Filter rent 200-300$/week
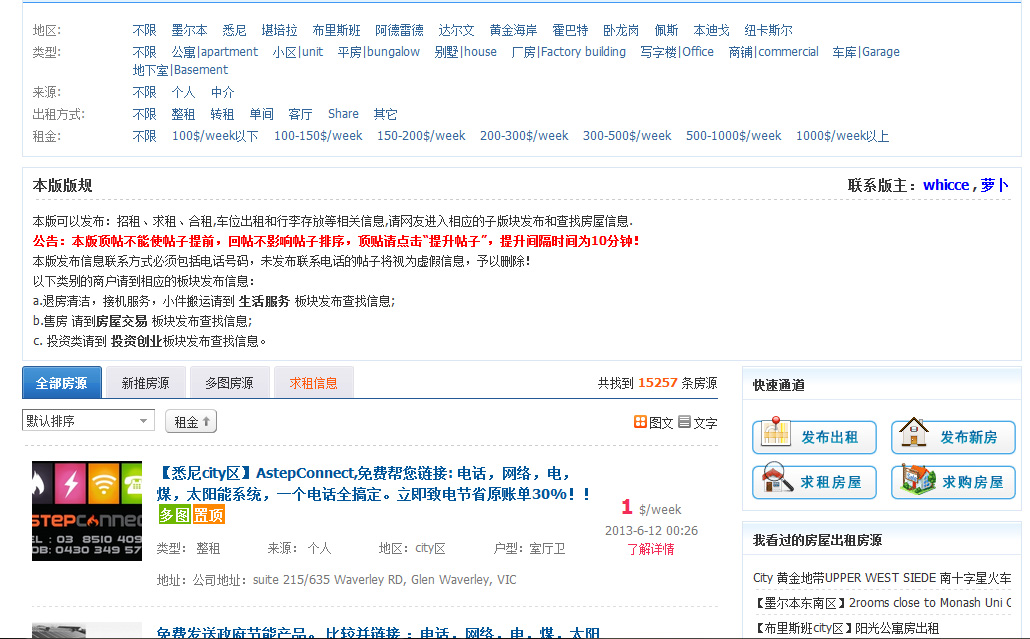Screen dimensions: 1030x639 pos(524,136)
